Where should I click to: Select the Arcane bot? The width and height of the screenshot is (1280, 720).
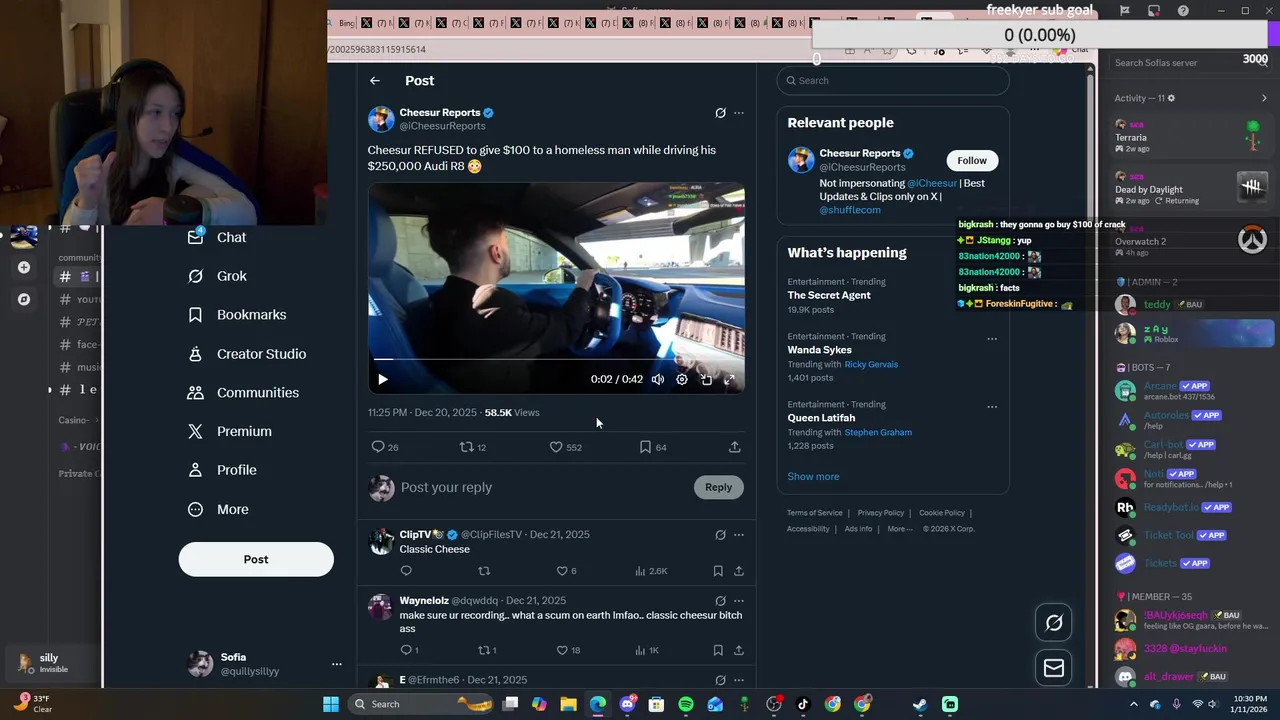click(x=1192, y=391)
